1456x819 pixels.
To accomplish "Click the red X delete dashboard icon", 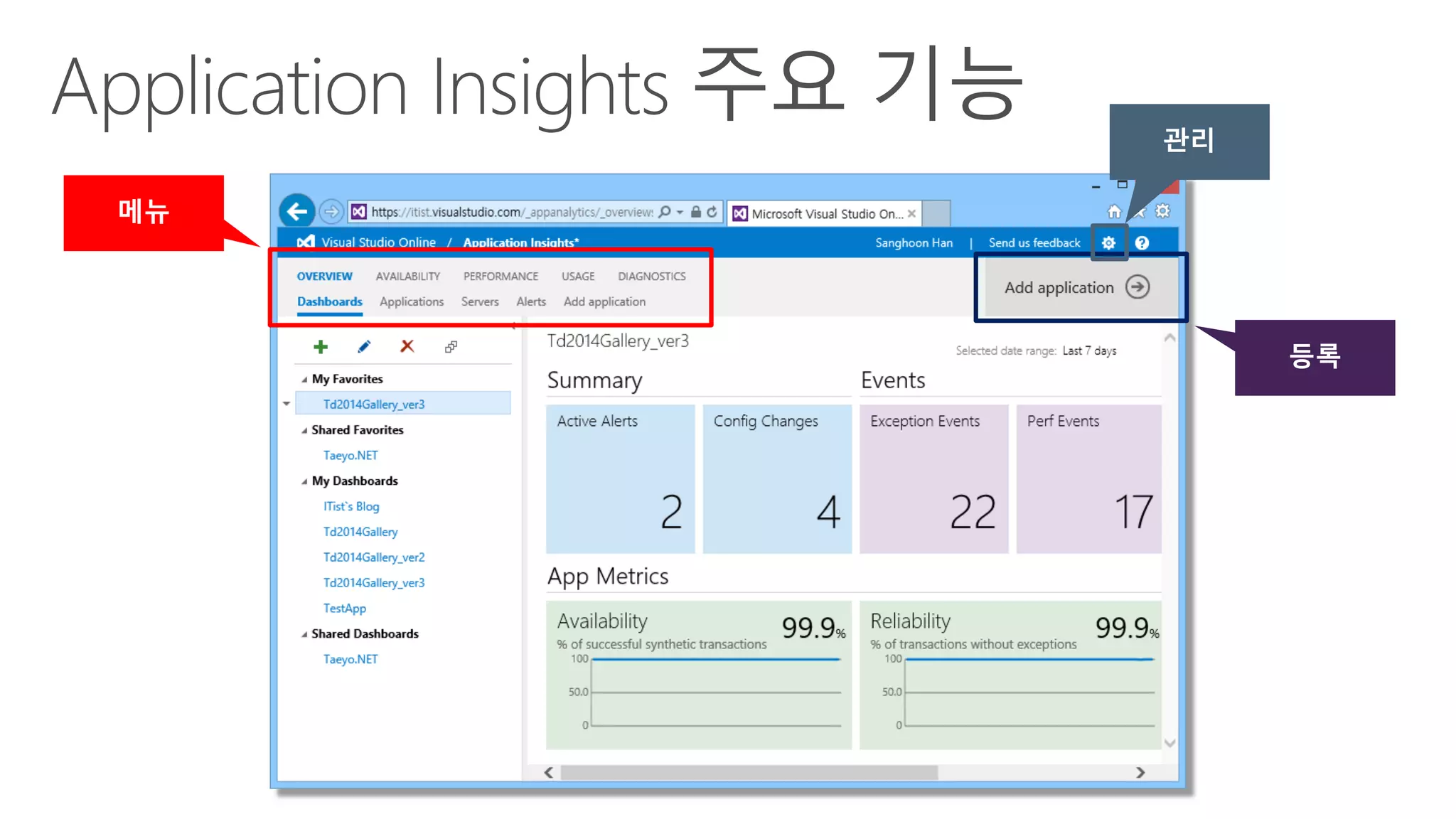I will pos(407,346).
